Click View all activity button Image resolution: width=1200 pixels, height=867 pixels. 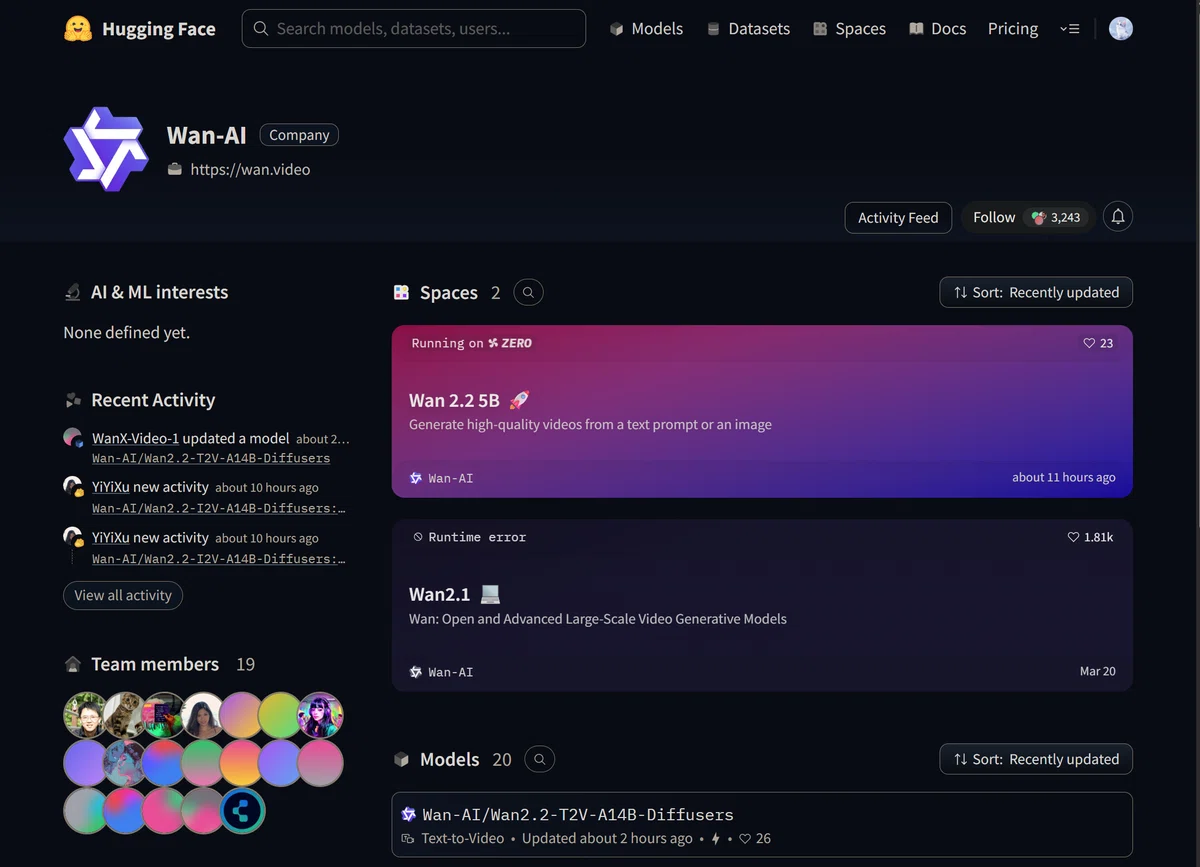click(x=123, y=595)
